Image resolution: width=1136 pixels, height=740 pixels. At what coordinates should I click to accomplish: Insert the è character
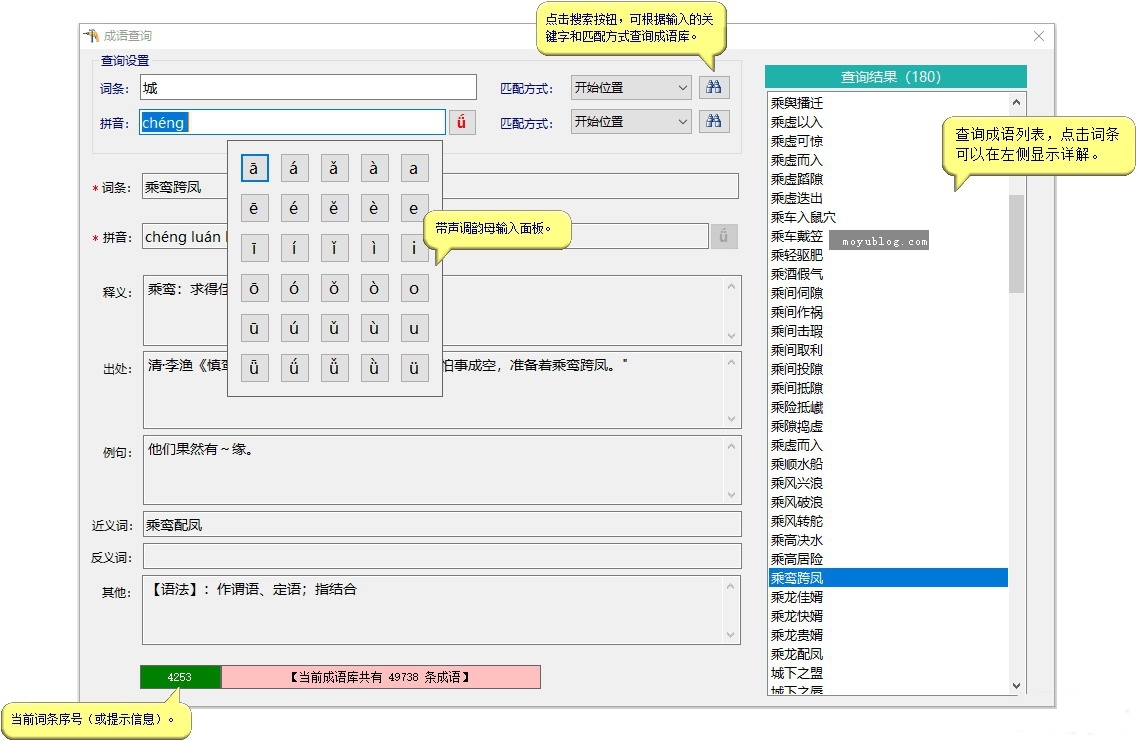pos(374,208)
